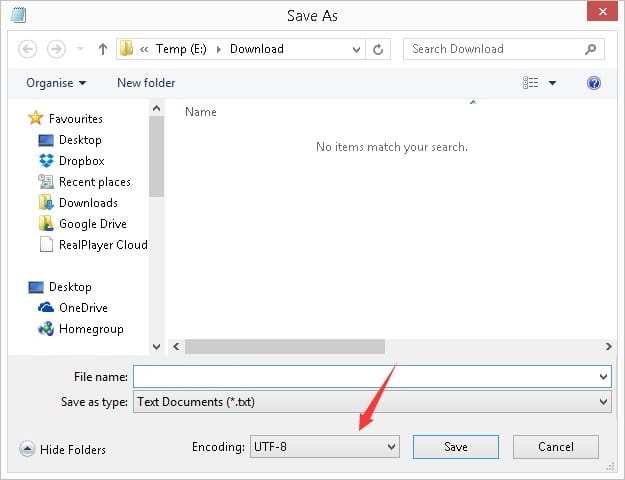Click the Favourites star icon

35,118
